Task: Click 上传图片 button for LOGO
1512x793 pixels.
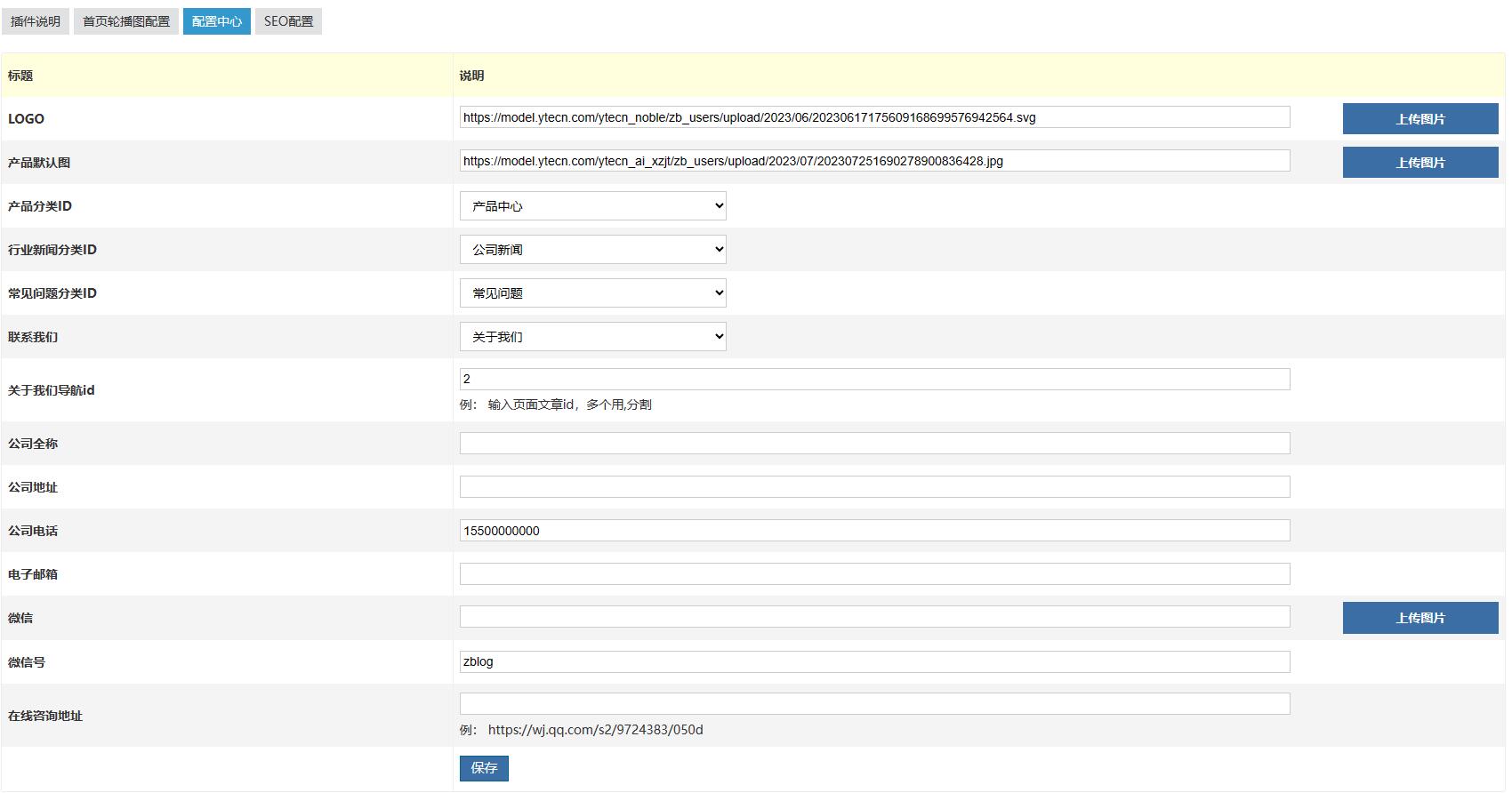Action: pyautogui.click(x=1420, y=118)
